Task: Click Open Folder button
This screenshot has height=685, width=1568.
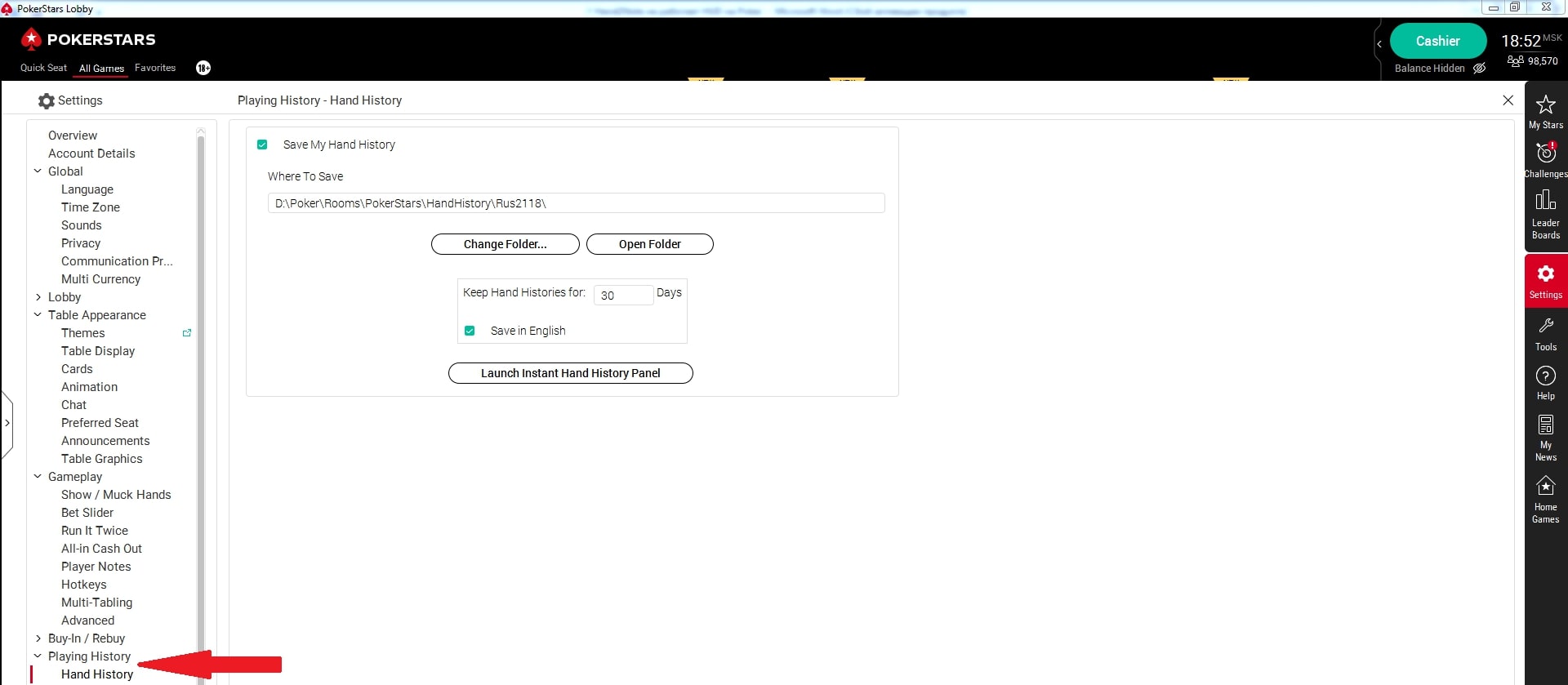Action: point(649,244)
